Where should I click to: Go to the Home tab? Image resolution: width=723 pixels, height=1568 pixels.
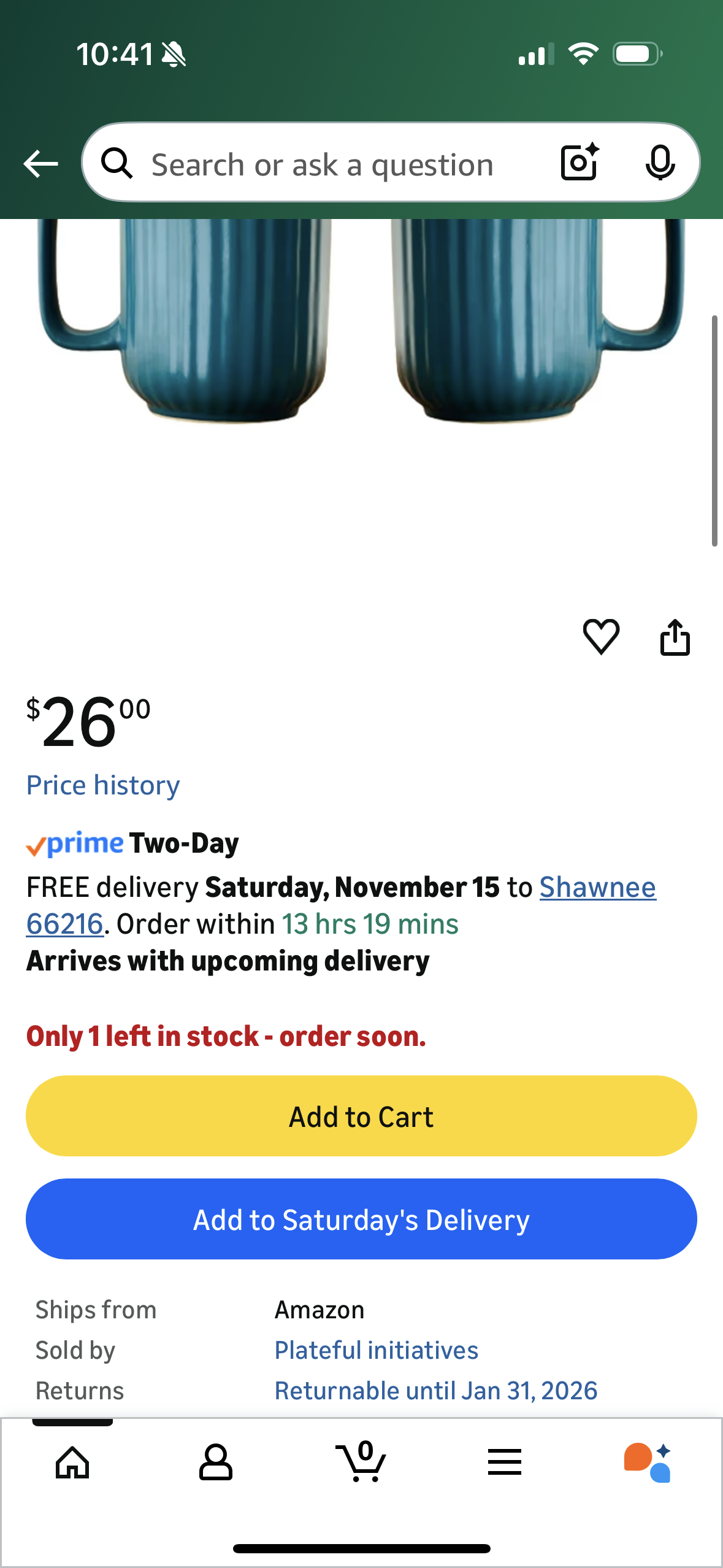(x=72, y=1462)
